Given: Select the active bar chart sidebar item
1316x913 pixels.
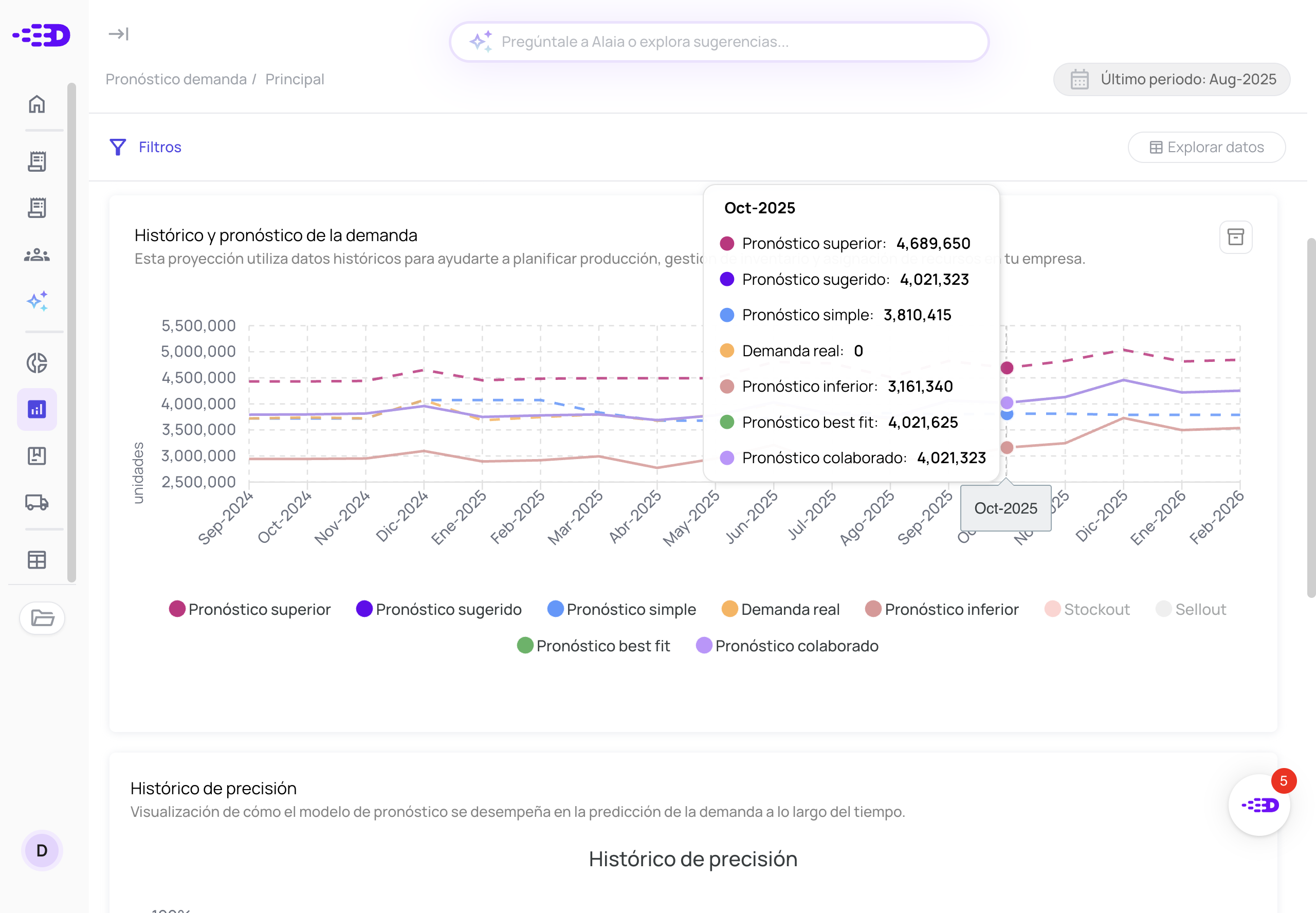Looking at the screenshot, I should tap(37, 409).
